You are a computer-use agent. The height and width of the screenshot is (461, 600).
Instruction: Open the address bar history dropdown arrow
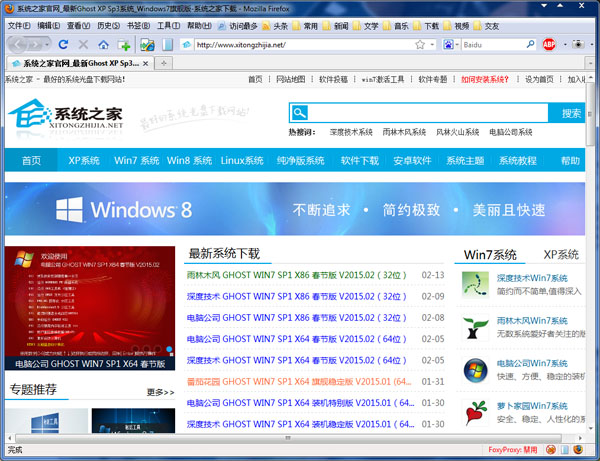pos(432,45)
